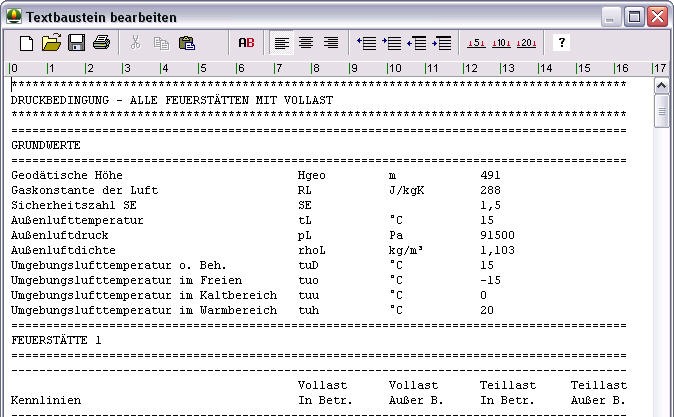The height and width of the screenshot is (417, 674).
Task: Center-align the text
Action: tap(306, 43)
